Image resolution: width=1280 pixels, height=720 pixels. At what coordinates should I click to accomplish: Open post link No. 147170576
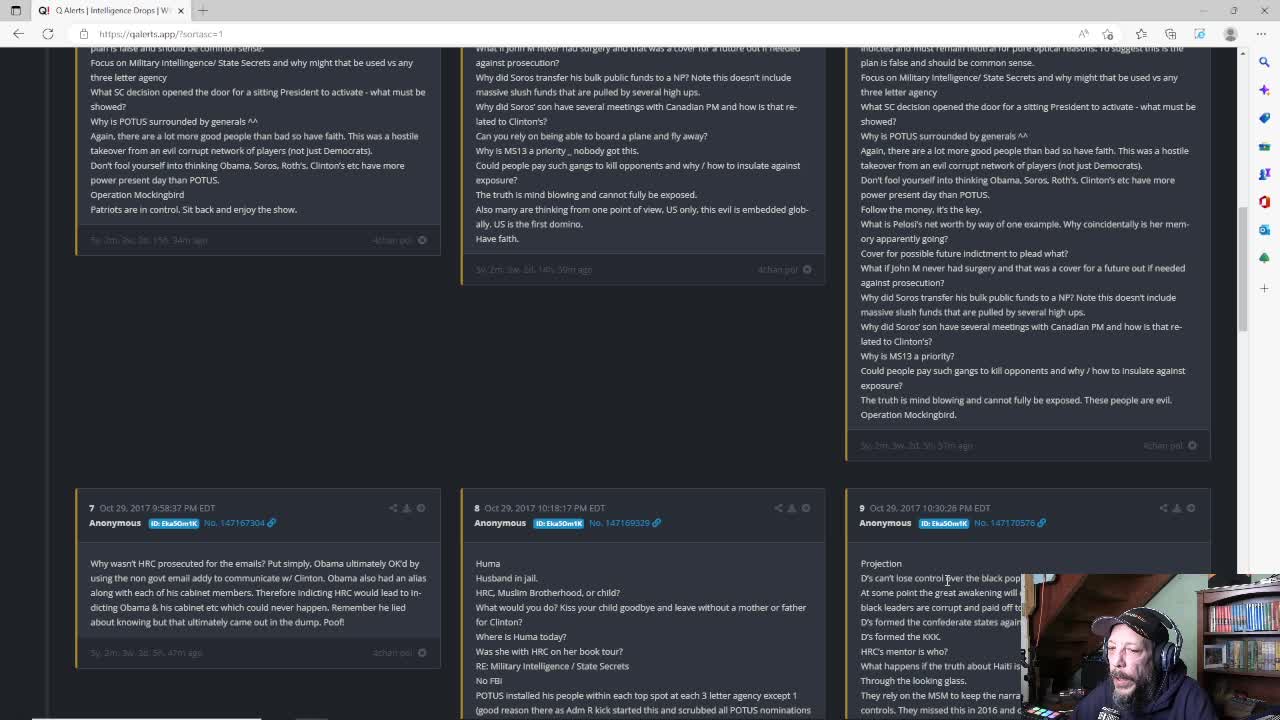[1009, 523]
